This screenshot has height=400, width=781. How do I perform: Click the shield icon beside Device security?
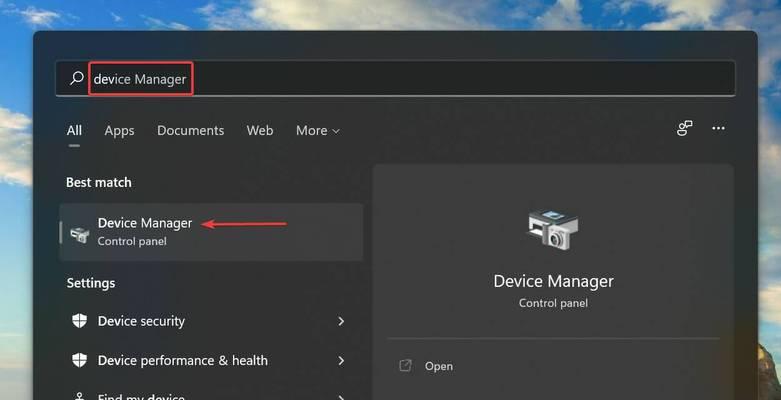click(79, 321)
